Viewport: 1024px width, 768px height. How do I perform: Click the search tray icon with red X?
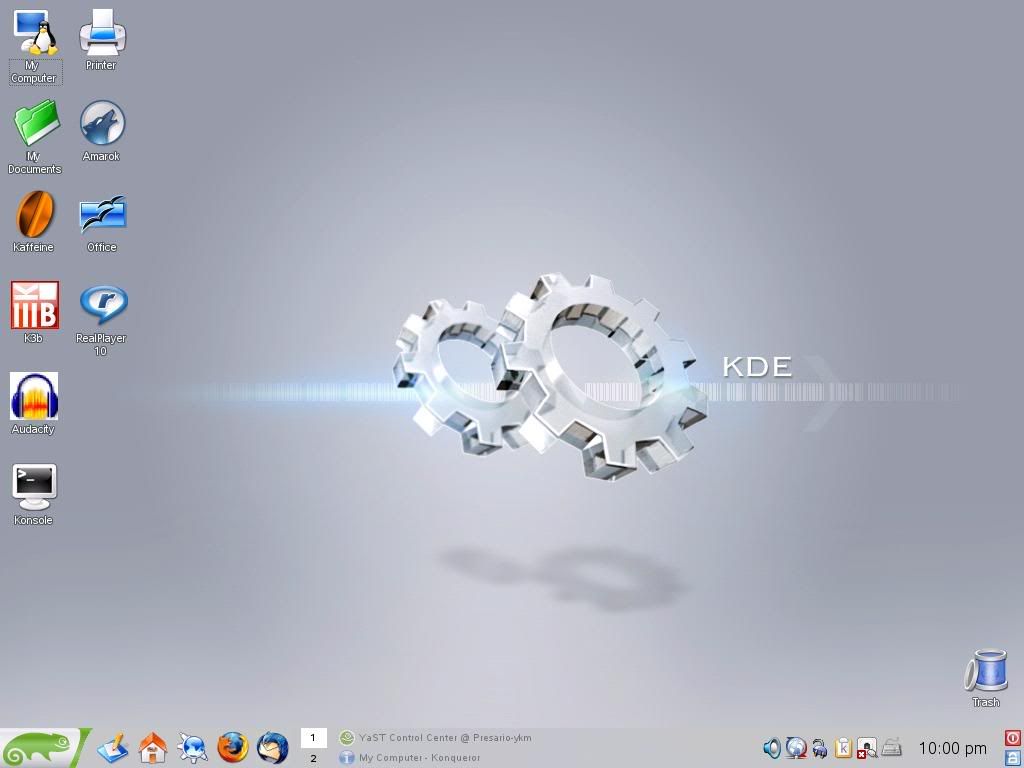[867, 748]
